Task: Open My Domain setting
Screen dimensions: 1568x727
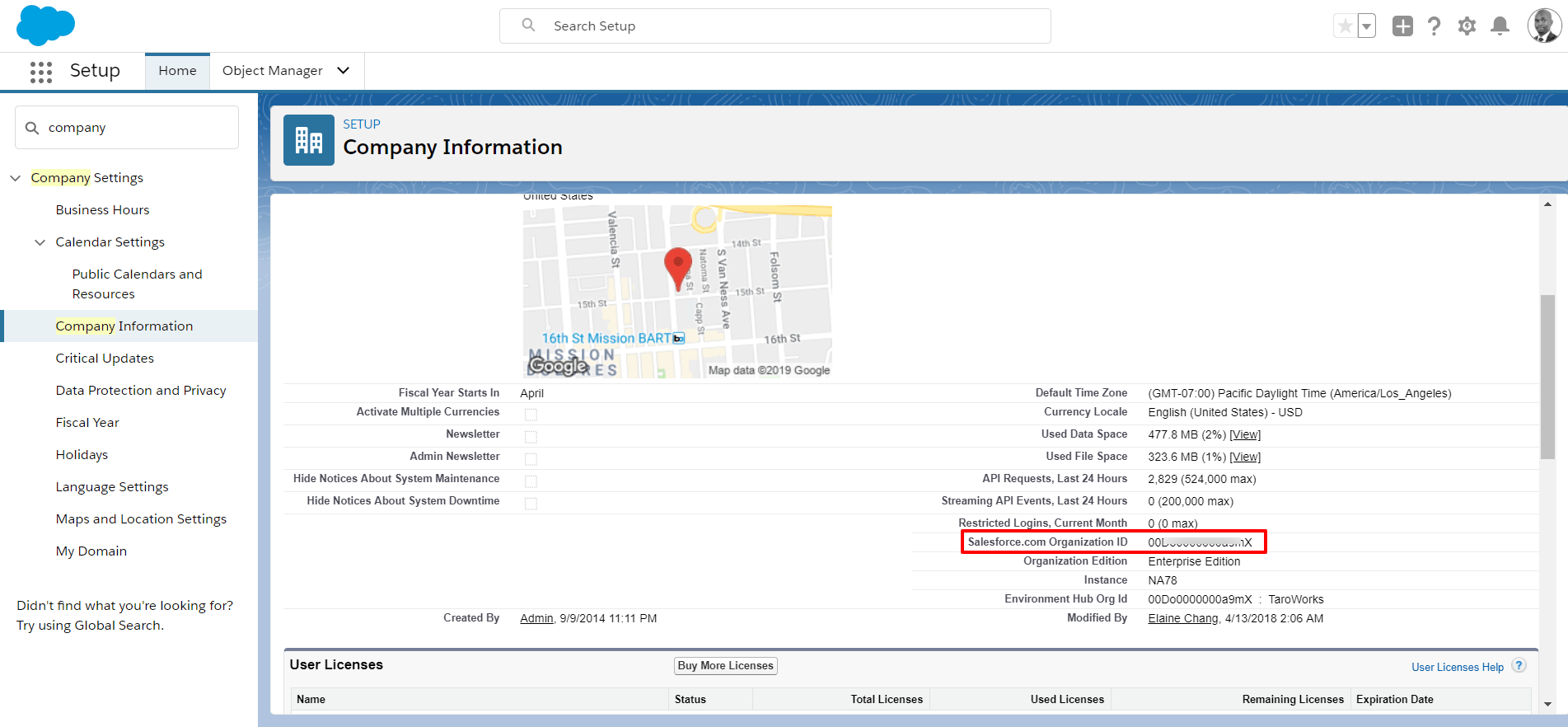Action: click(x=91, y=551)
